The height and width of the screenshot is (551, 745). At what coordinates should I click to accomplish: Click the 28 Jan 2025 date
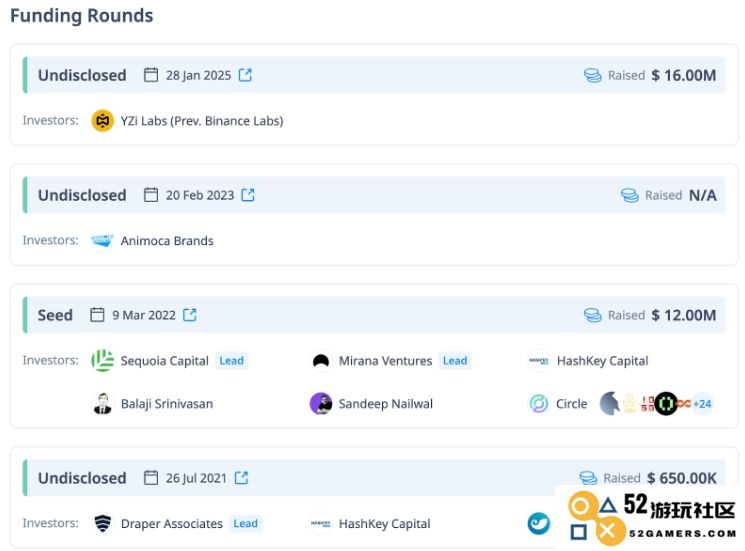[x=199, y=76]
